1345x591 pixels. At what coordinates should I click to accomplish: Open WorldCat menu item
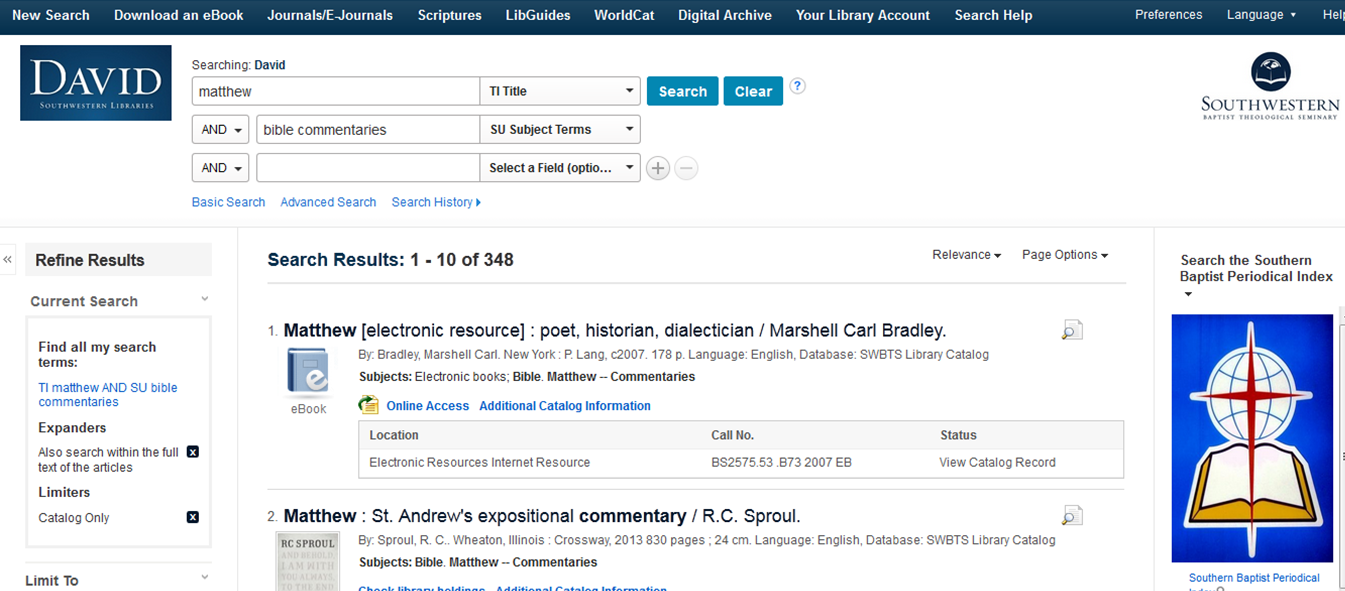click(624, 15)
